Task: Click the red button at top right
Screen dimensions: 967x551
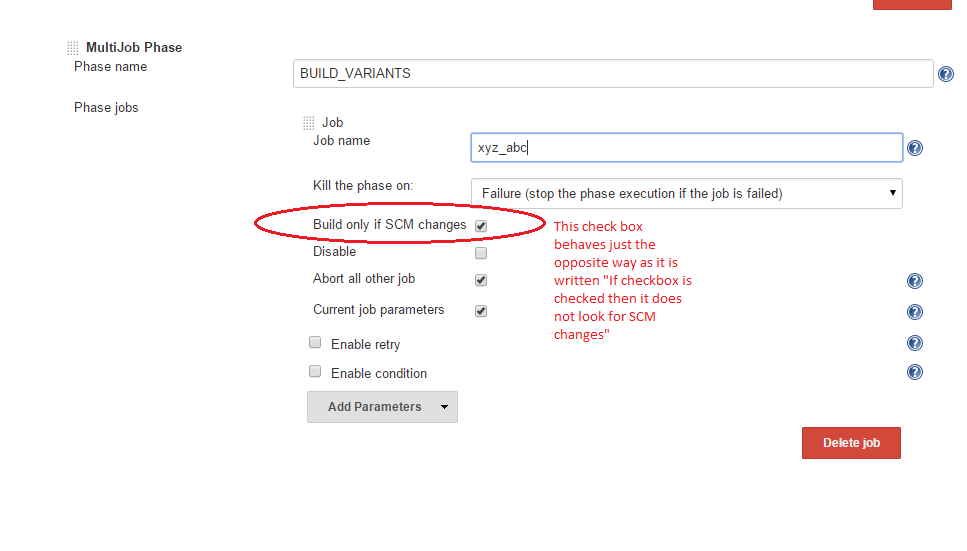Action: tap(912, 4)
